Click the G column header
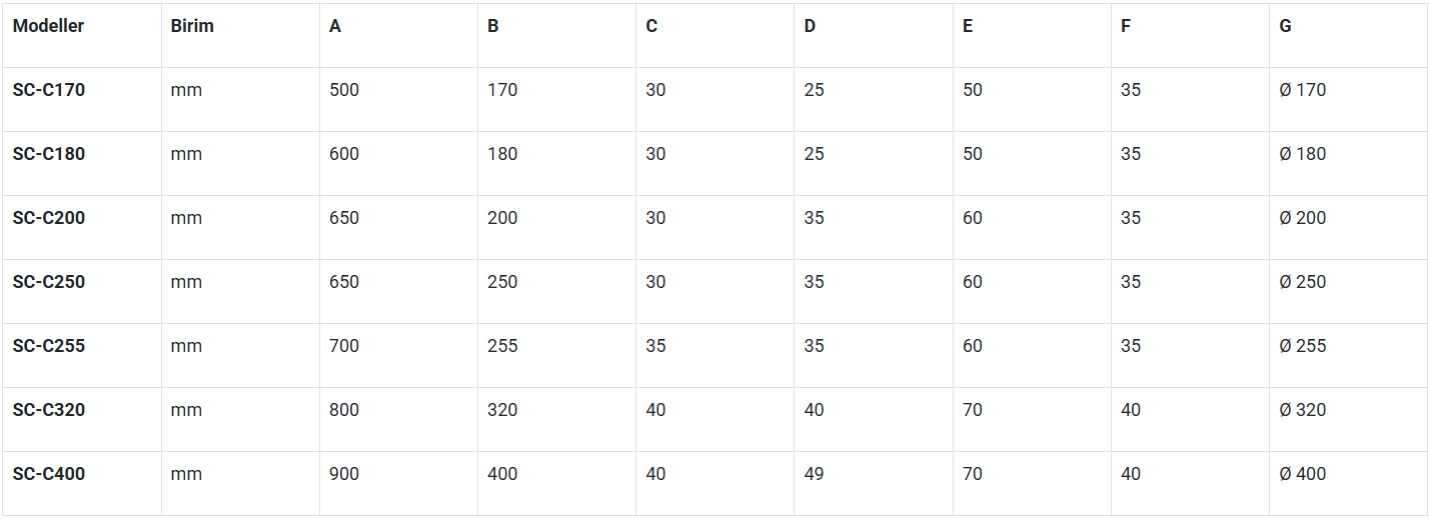Image resolution: width=1429 pixels, height=519 pixels. click(x=1285, y=26)
